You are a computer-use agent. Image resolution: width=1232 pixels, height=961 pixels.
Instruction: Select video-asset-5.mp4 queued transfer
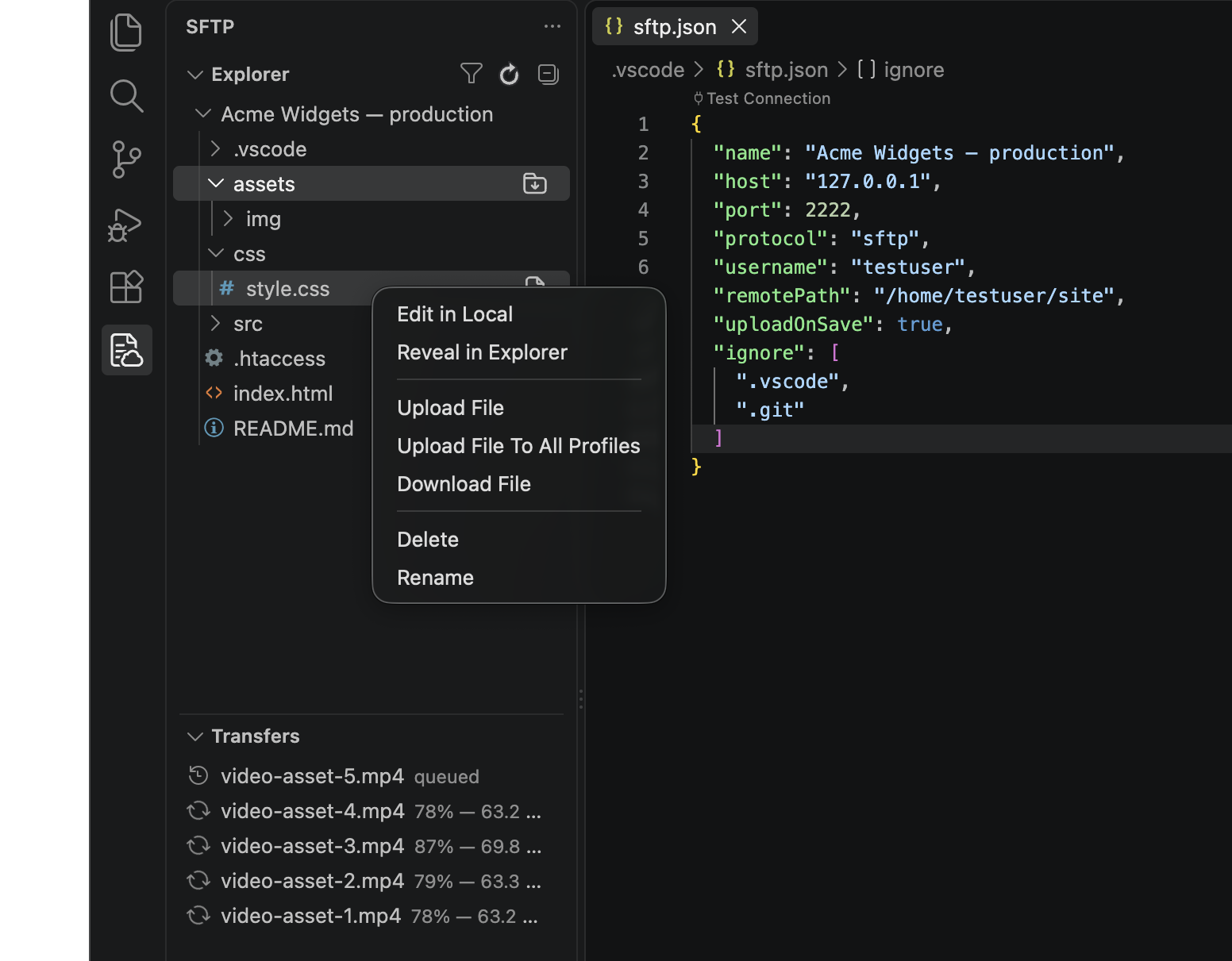[372, 775]
